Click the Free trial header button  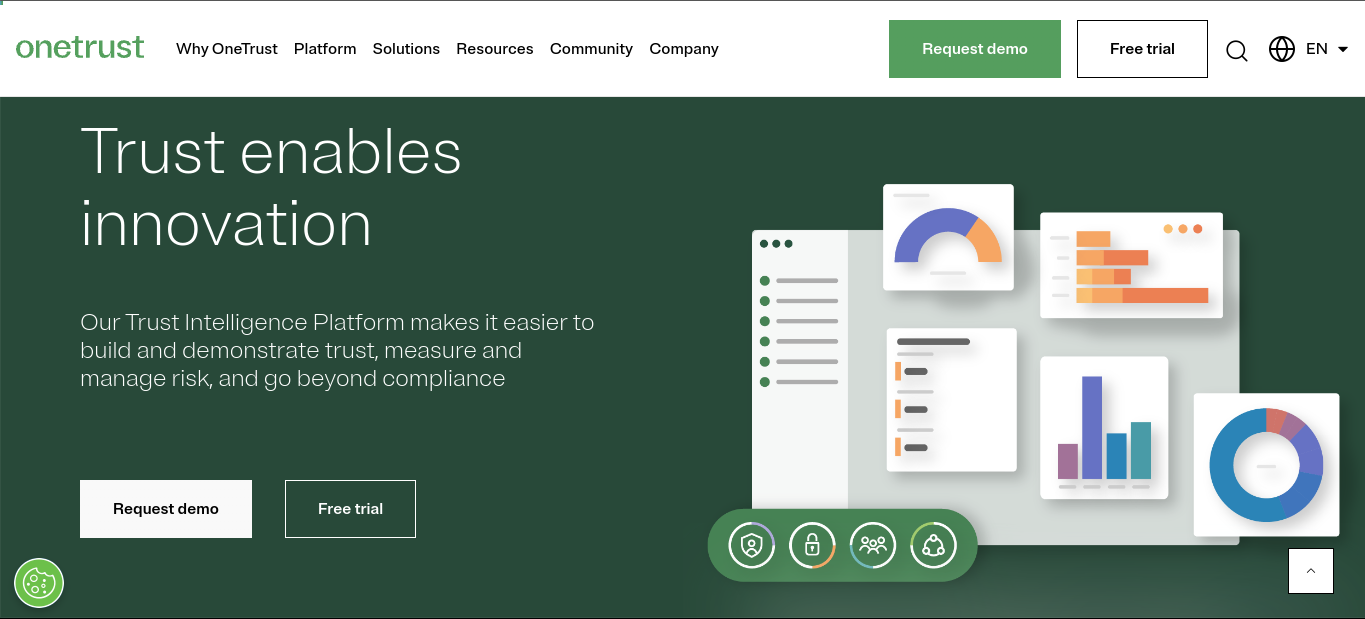[1142, 49]
